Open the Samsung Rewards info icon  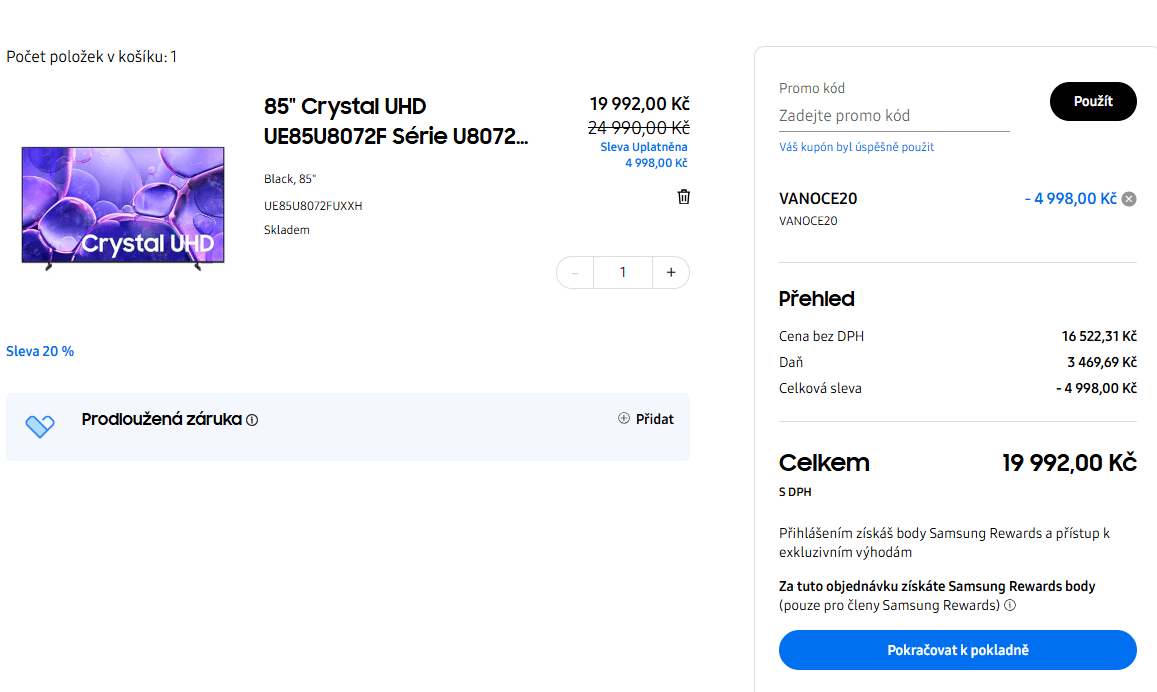click(1010, 605)
